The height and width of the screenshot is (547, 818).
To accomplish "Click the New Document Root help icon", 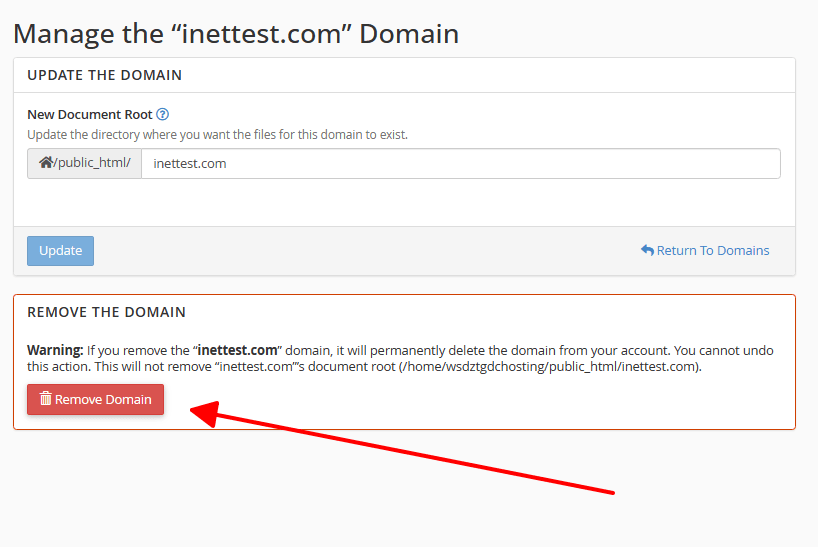I will pyautogui.click(x=163, y=114).
